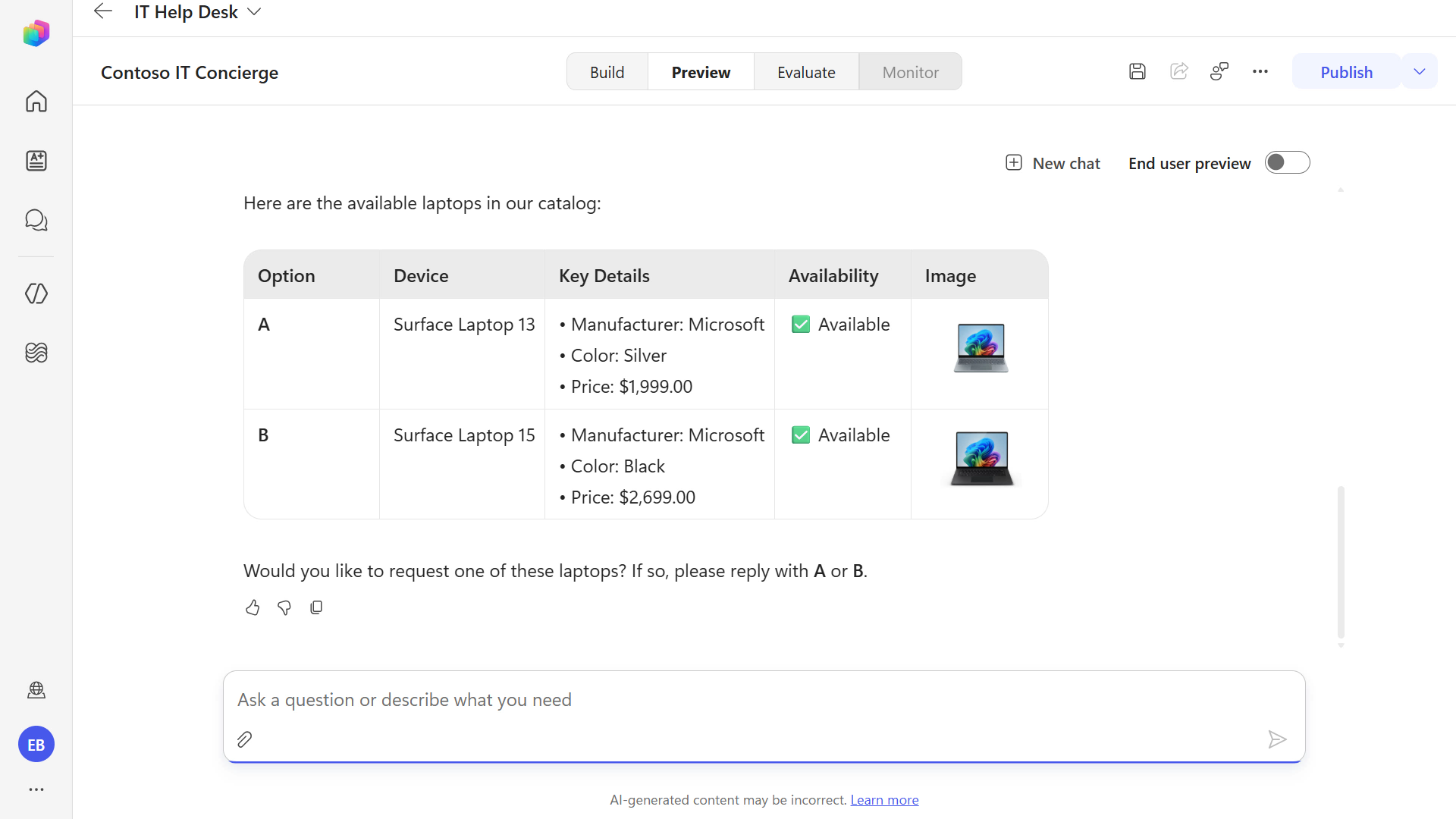
Task: Copy the response with the copy icon
Action: tap(316, 607)
